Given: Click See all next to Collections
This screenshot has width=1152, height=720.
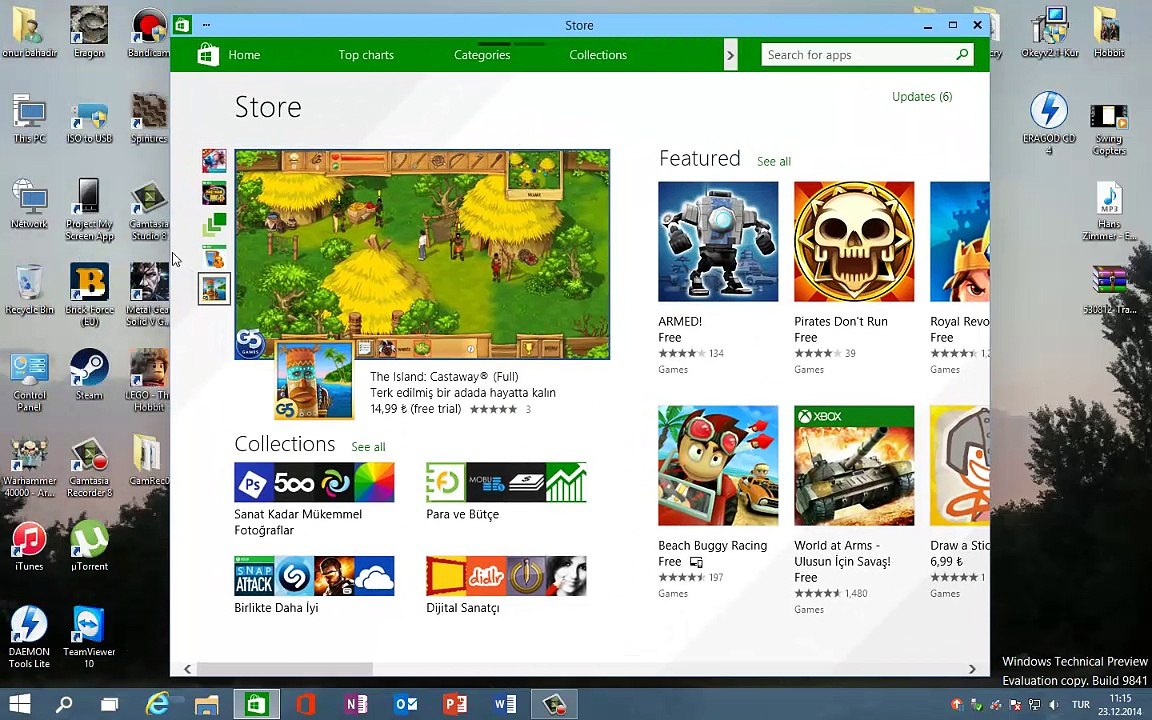Looking at the screenshot, I should click(x=368, y=447).
